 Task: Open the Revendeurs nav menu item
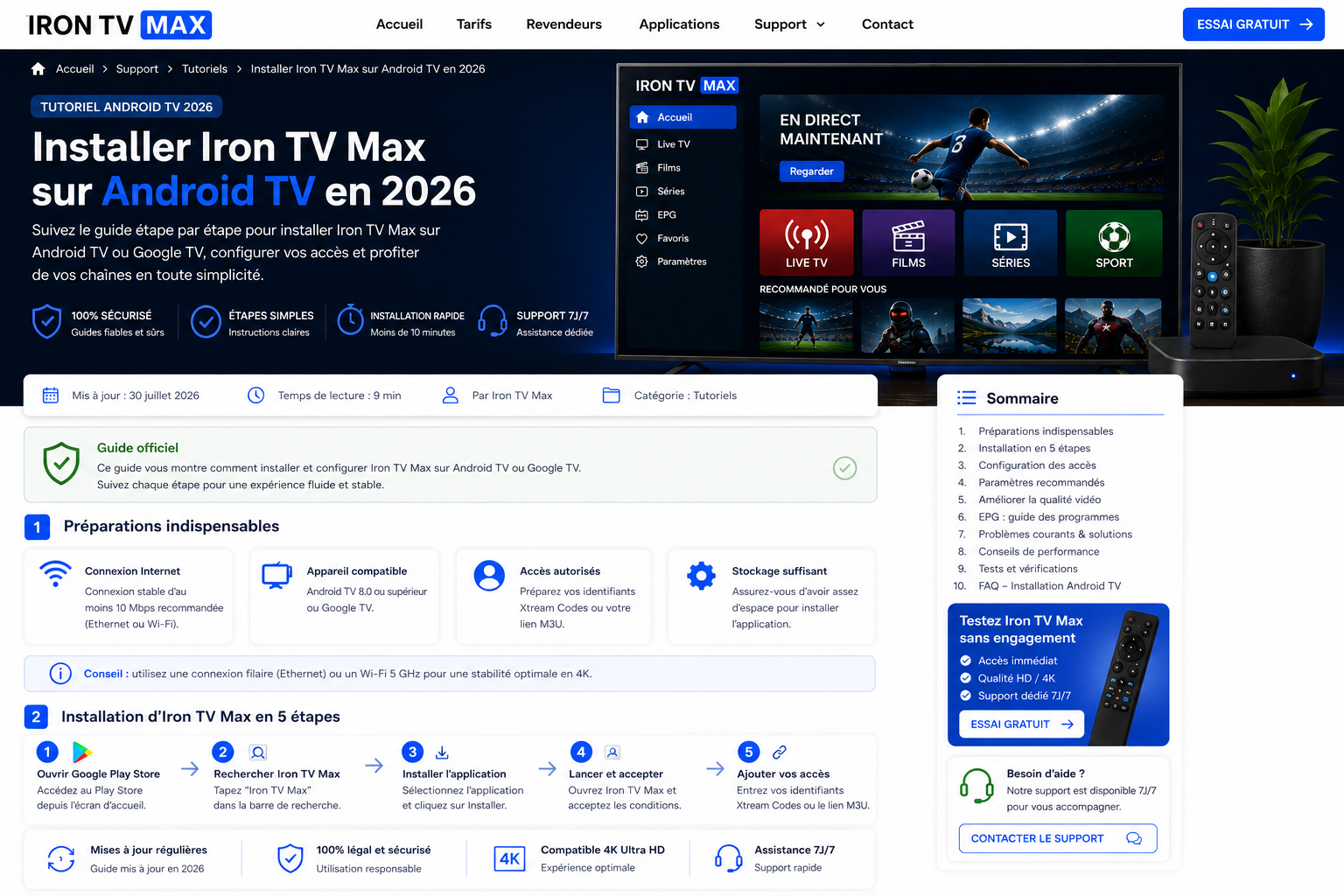pyautogui.click(x=563, y=24)
